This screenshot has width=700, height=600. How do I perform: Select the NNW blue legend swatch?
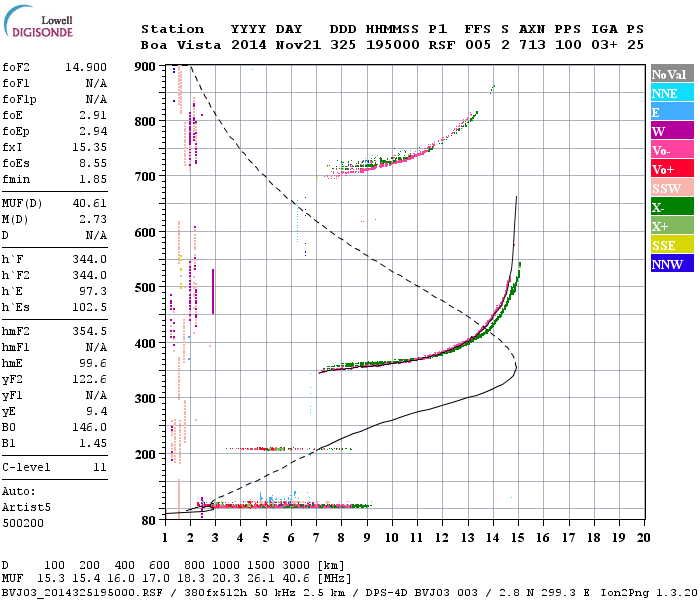672,263
